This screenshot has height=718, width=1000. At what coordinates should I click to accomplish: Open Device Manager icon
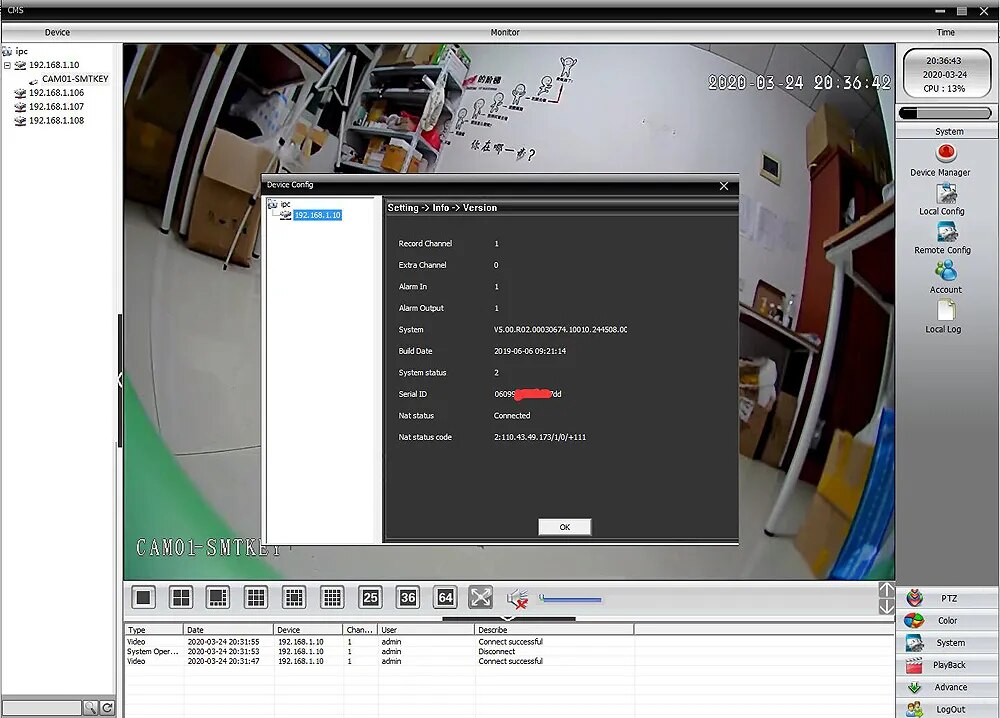point(945,154)
